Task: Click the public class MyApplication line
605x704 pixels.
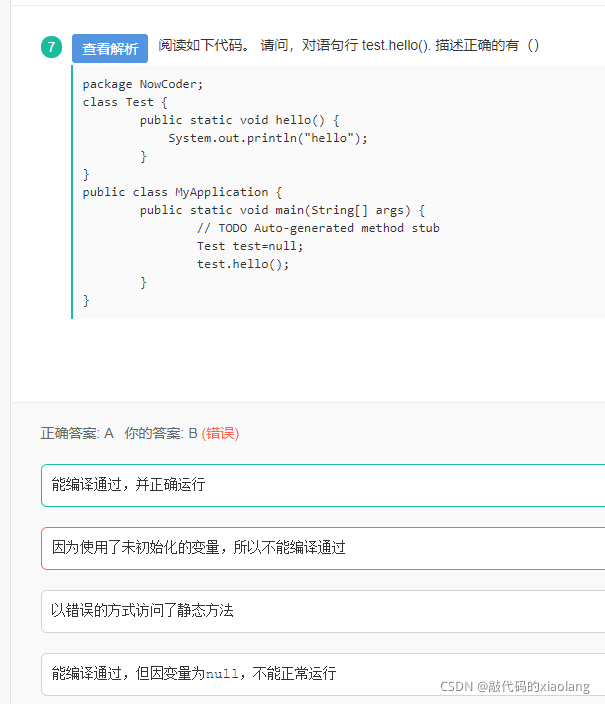Action: click(182, 192)
